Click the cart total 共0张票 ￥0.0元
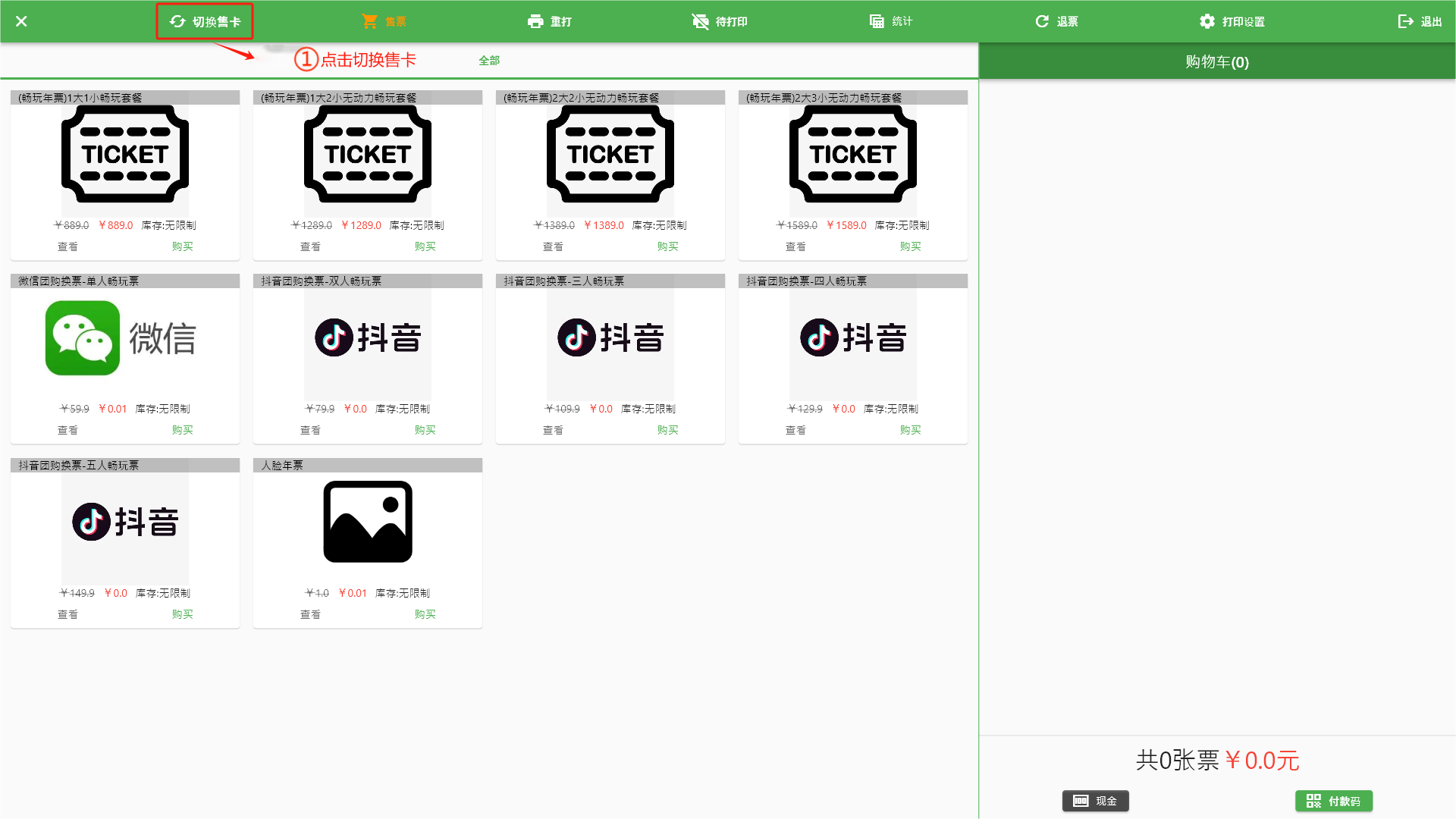Image resolution: width=1456 pixels, height=819 pixels. pyautogui.click(x=1217, y=761)
